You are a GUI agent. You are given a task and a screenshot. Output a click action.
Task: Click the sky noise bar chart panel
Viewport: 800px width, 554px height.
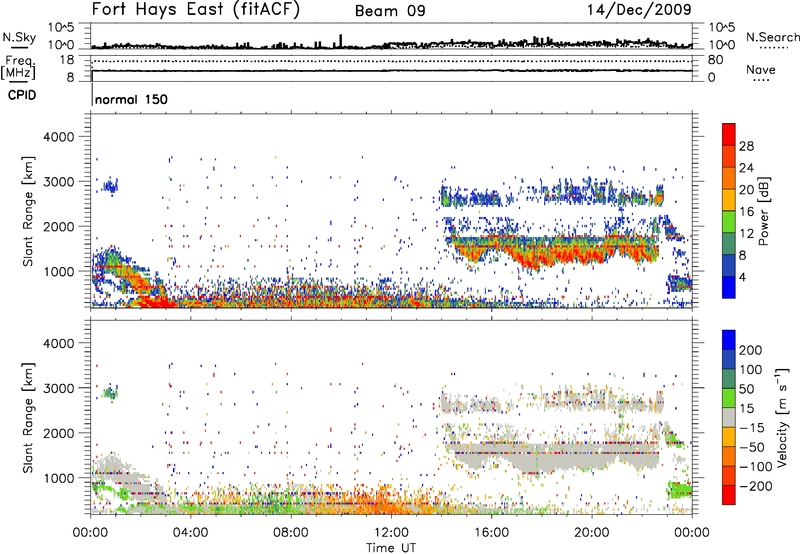pyautogui.click(x=392, y=36)
